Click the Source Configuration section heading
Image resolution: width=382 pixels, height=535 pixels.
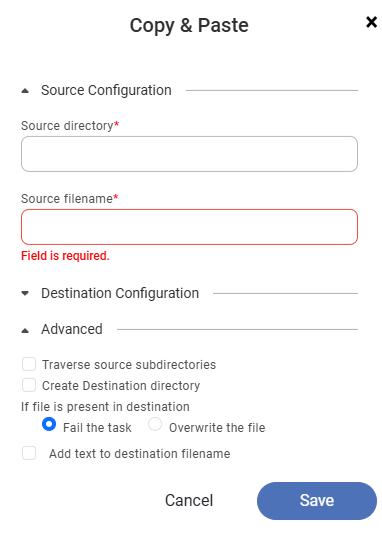click(106, 90)
